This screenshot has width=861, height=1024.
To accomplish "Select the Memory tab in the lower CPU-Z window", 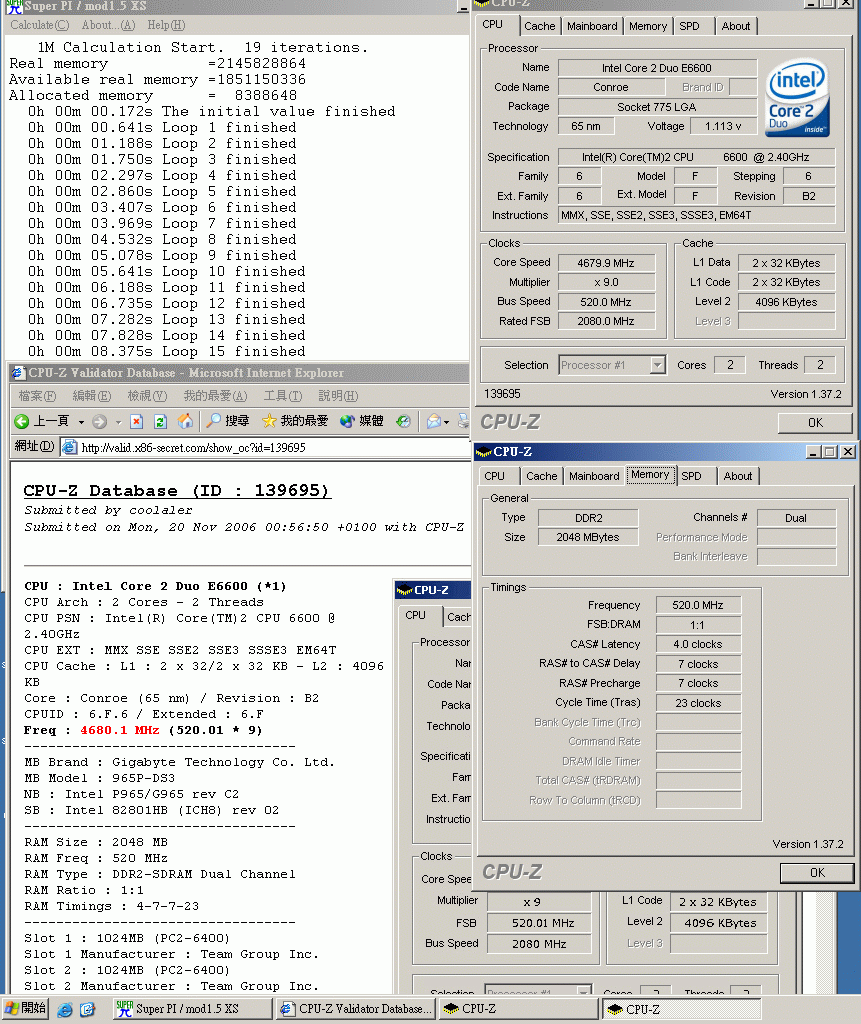I will click(x=650, y=475).
